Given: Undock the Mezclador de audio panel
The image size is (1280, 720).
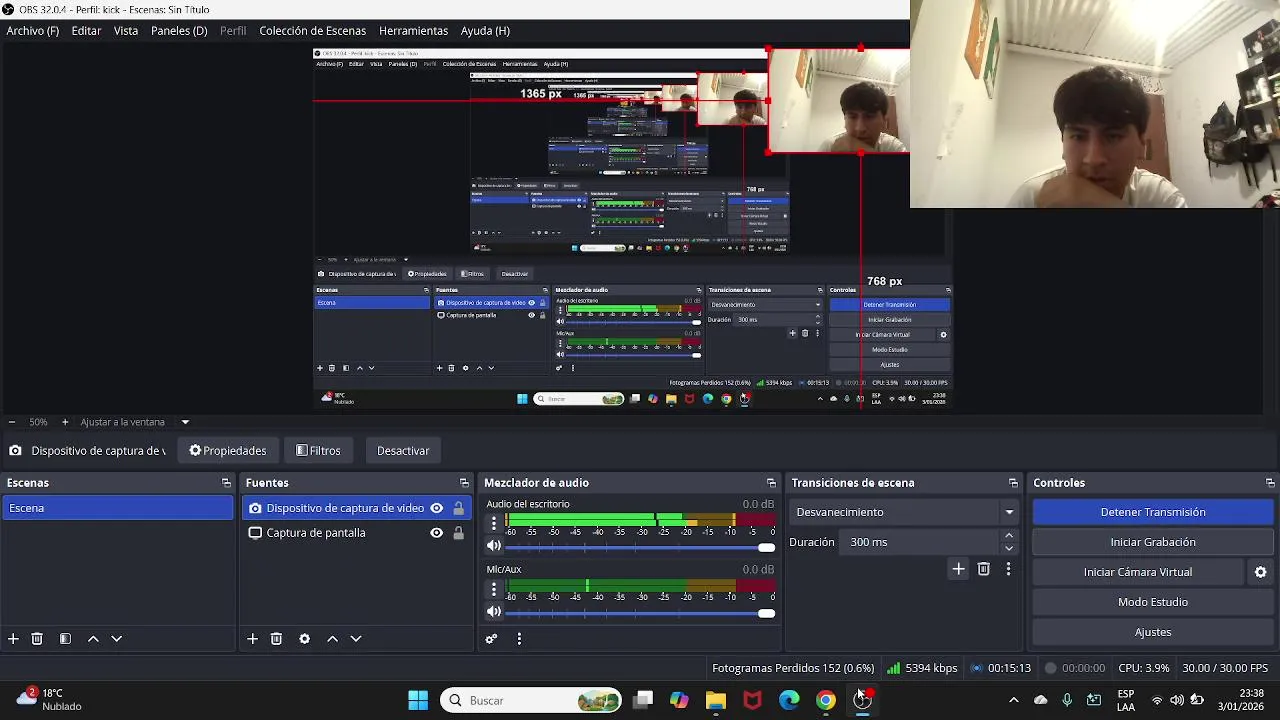Looking at the screenshot, I should [x=771, y=483].
